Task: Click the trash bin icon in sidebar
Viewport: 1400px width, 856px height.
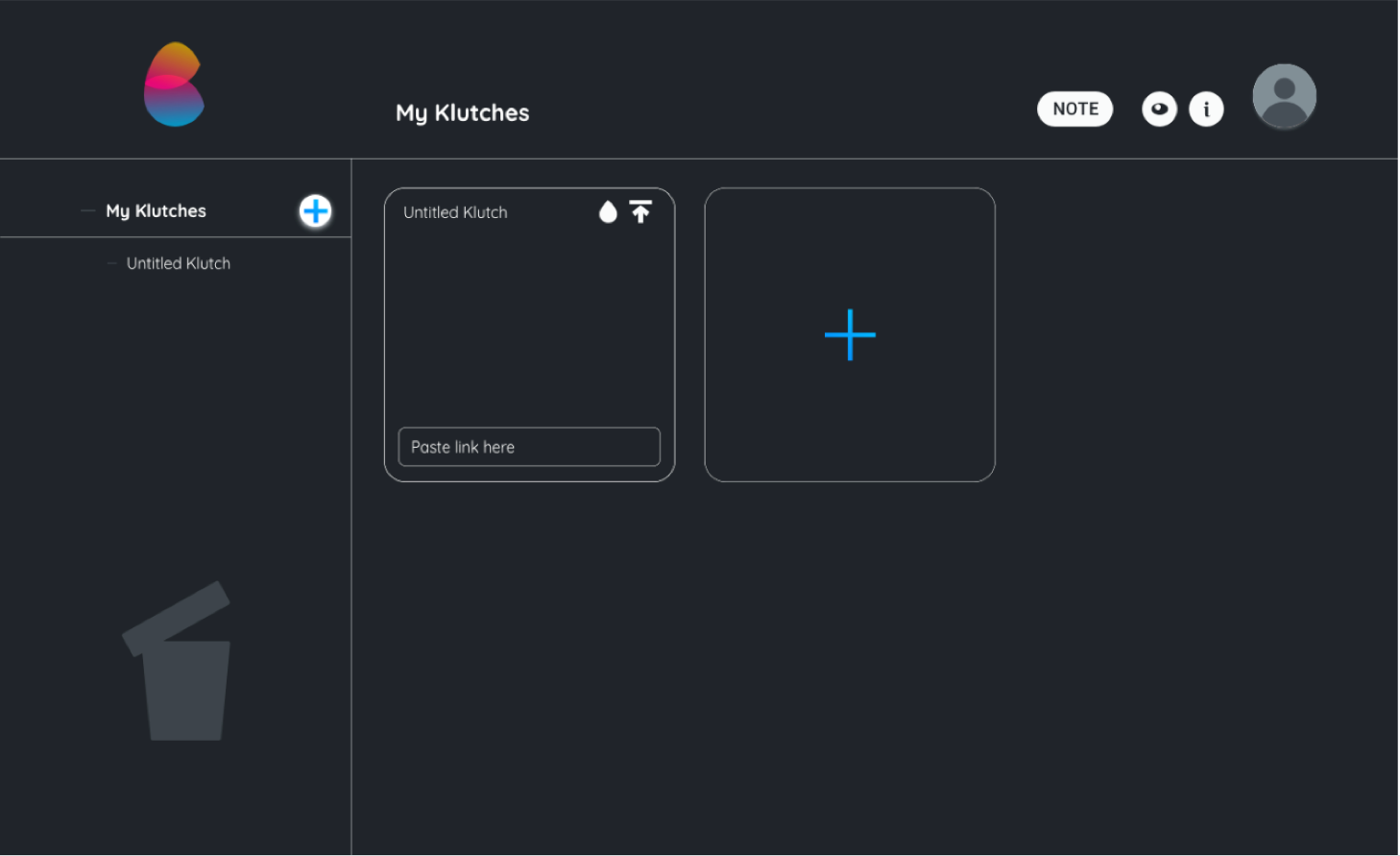Action: tap(177, 660)
